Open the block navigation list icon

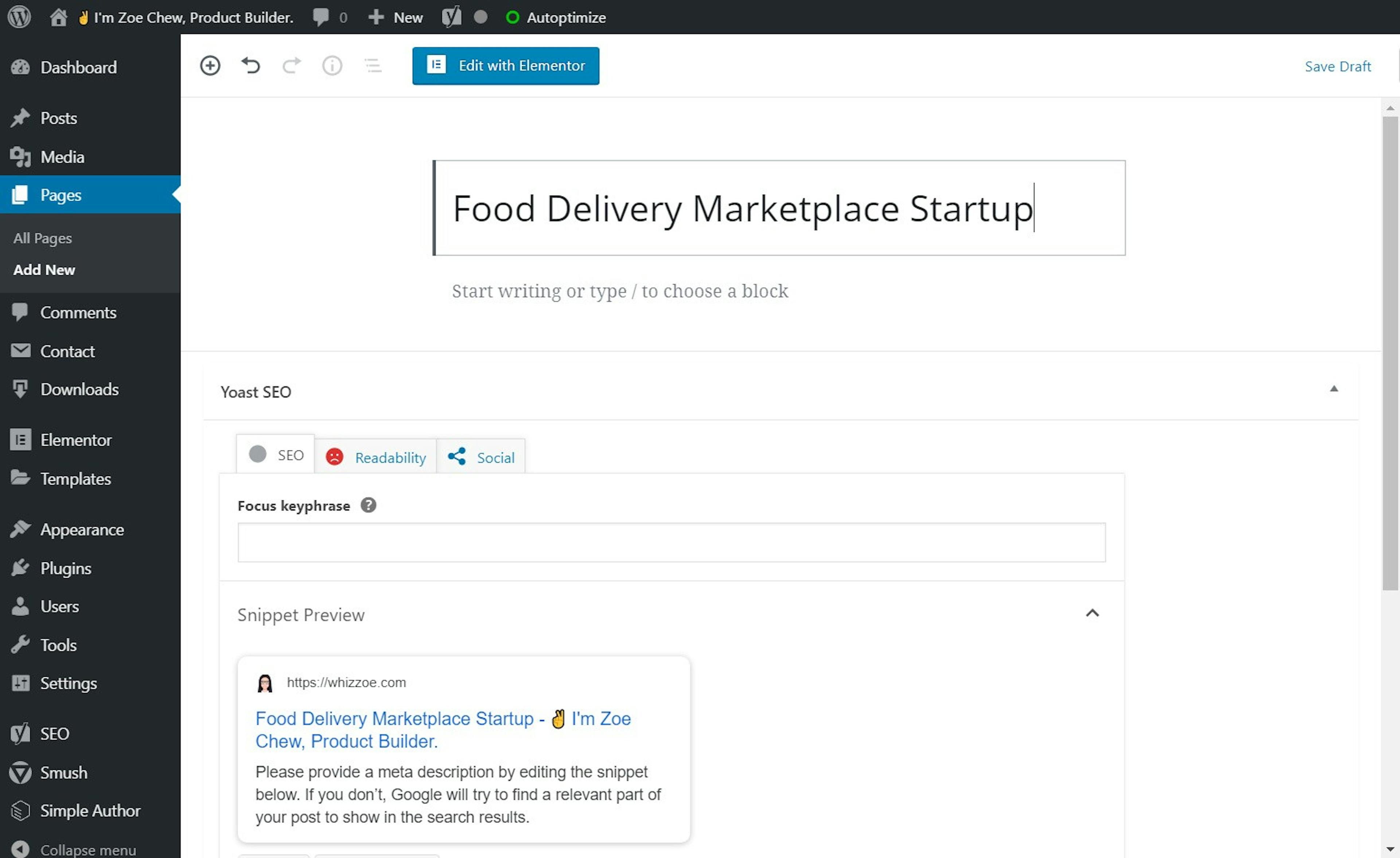(x=373, y=65)
